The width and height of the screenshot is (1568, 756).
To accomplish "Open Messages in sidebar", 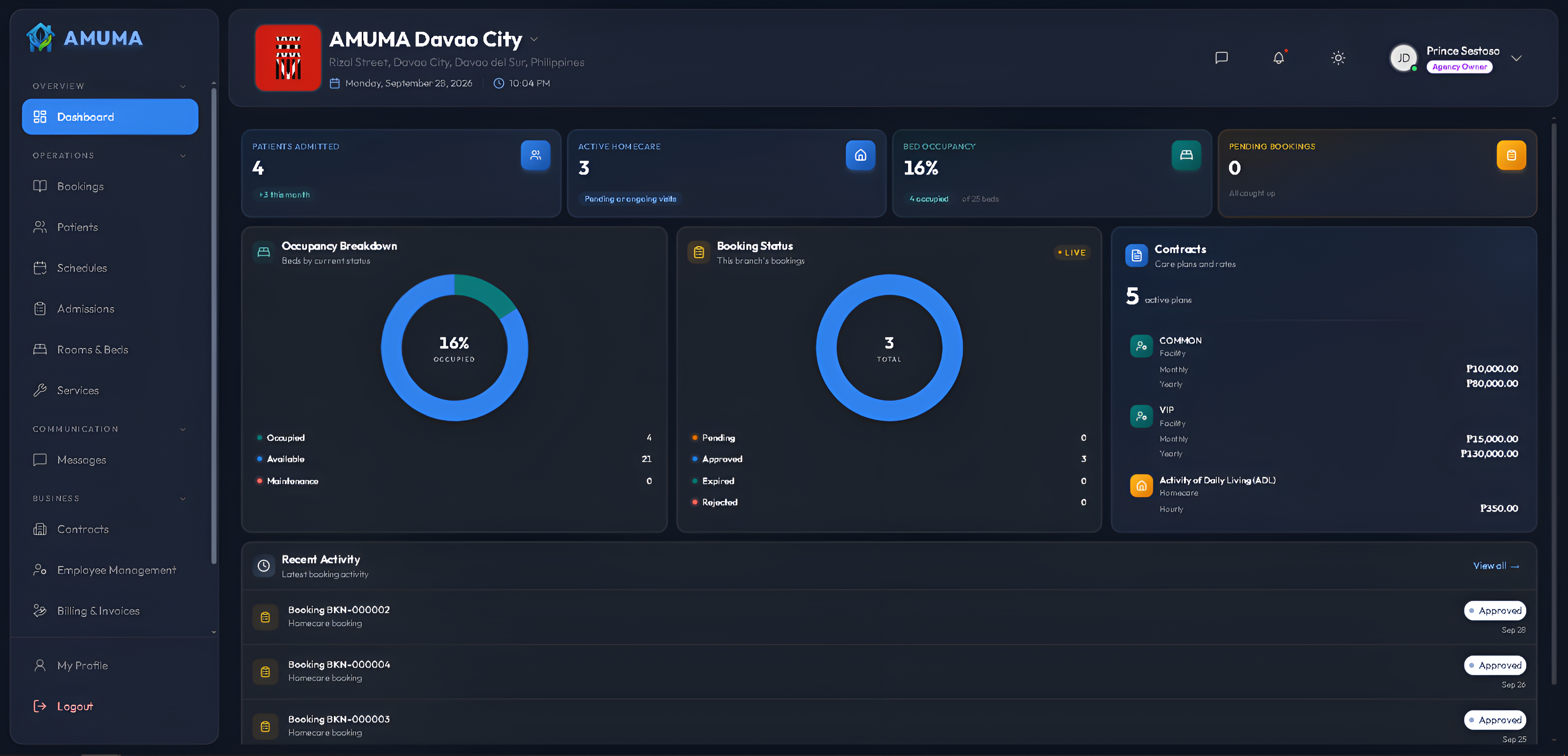I will click(110, 460).
